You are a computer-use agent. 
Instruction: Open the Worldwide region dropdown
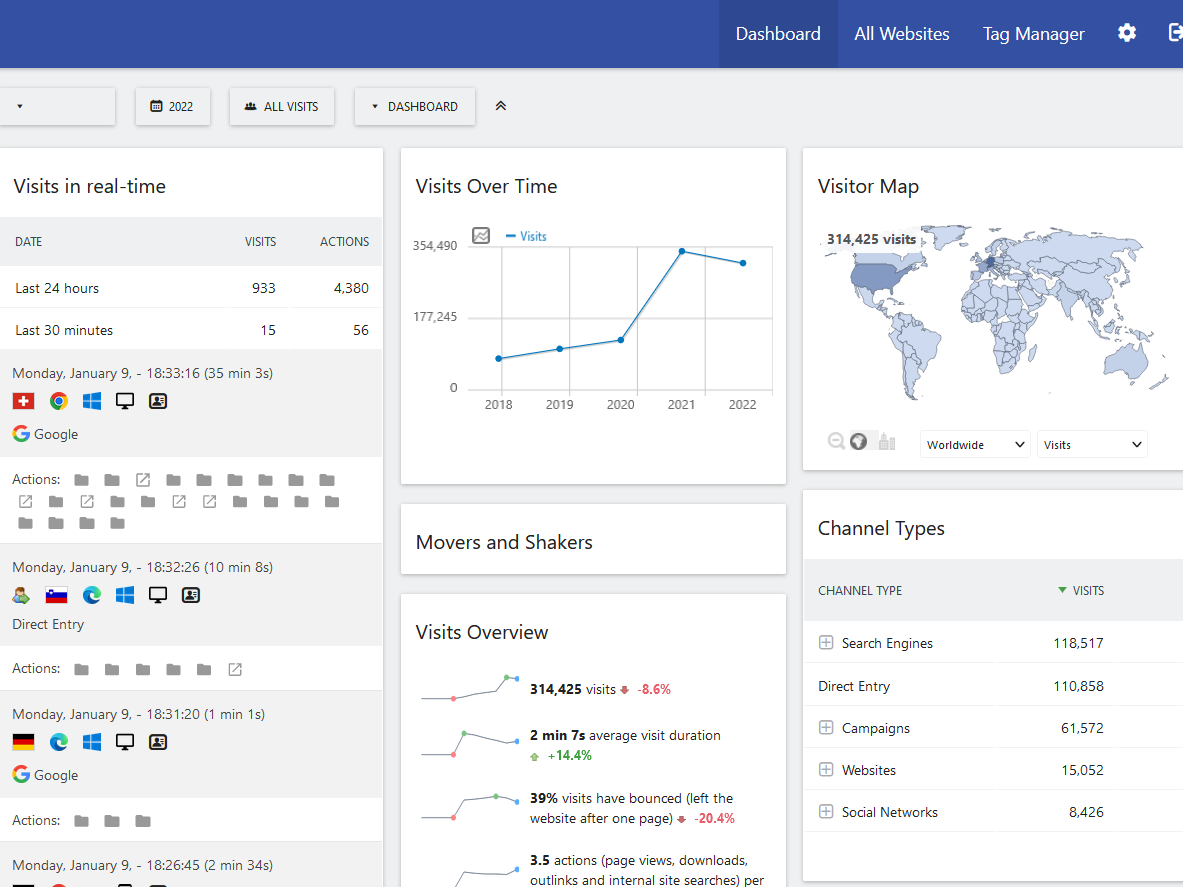(x=975, y=445)
